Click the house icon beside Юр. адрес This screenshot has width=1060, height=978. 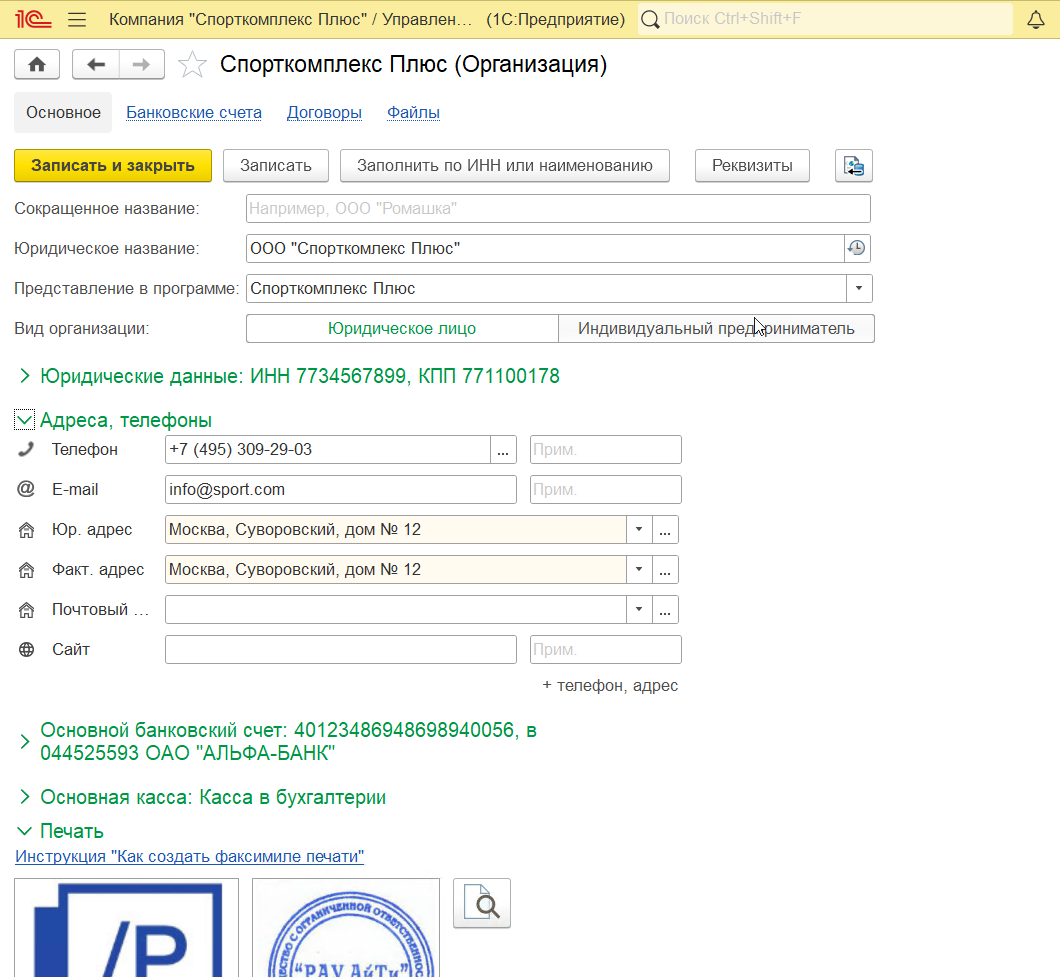pos(26,530)
